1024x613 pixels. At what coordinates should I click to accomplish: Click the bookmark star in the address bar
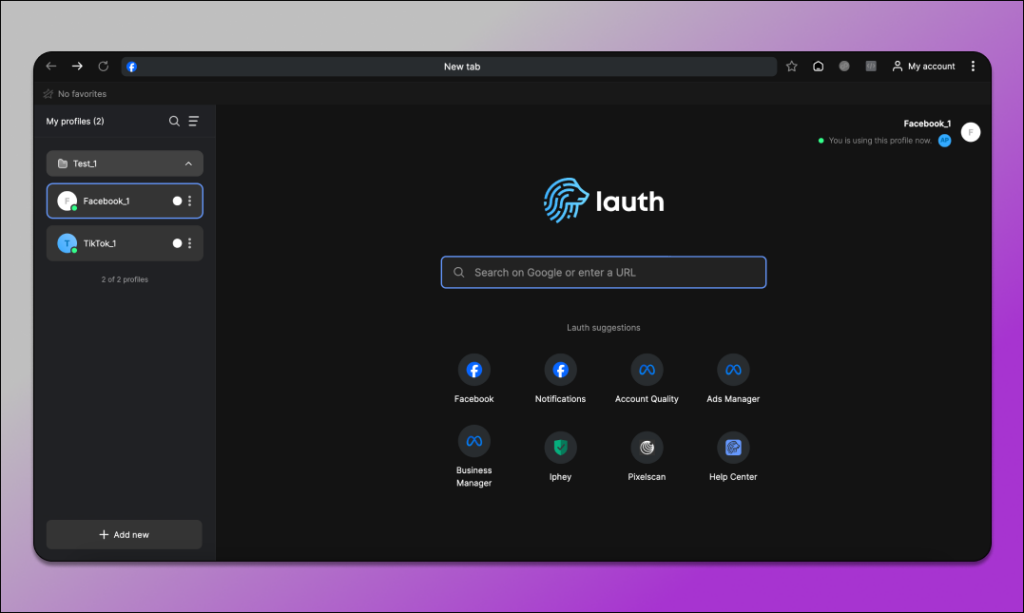791,66
